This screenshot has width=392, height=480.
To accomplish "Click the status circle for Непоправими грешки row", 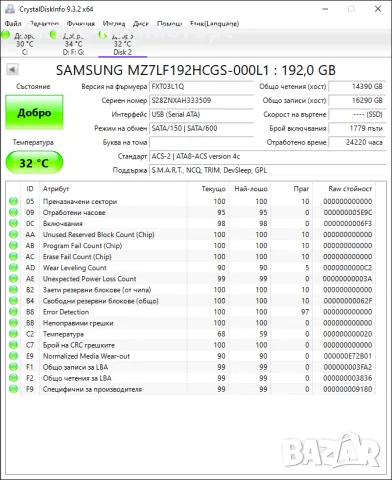I will 13,323.
